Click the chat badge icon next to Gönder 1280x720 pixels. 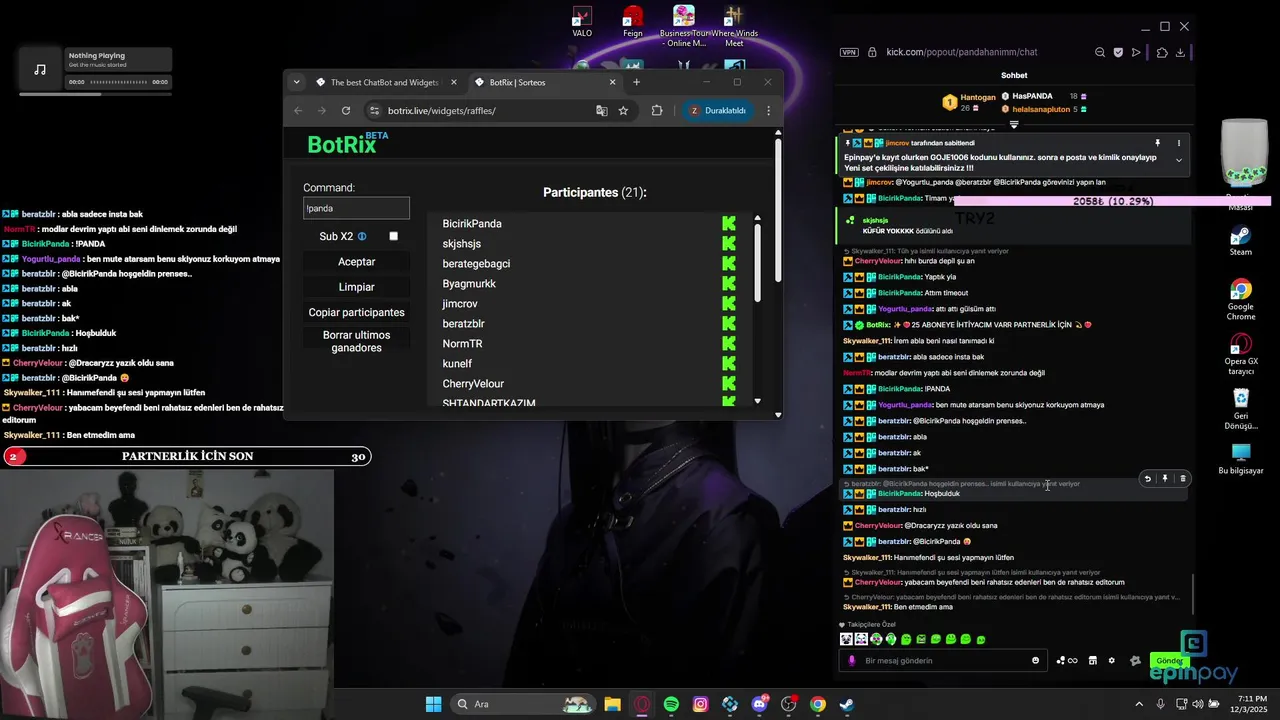pyautogui.click(x=1135, y=660)
